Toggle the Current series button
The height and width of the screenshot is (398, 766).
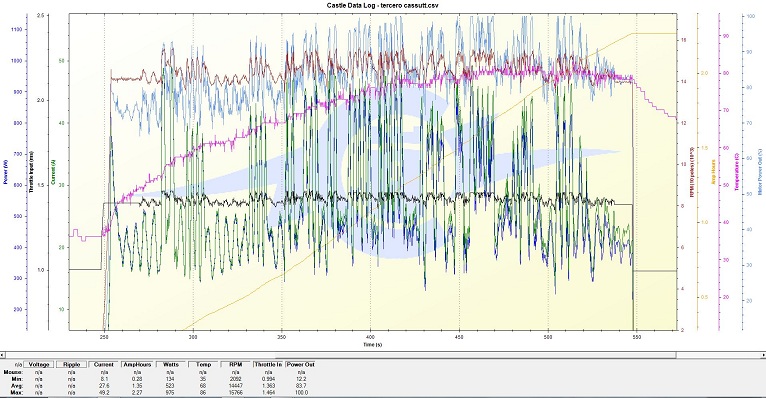104,364
